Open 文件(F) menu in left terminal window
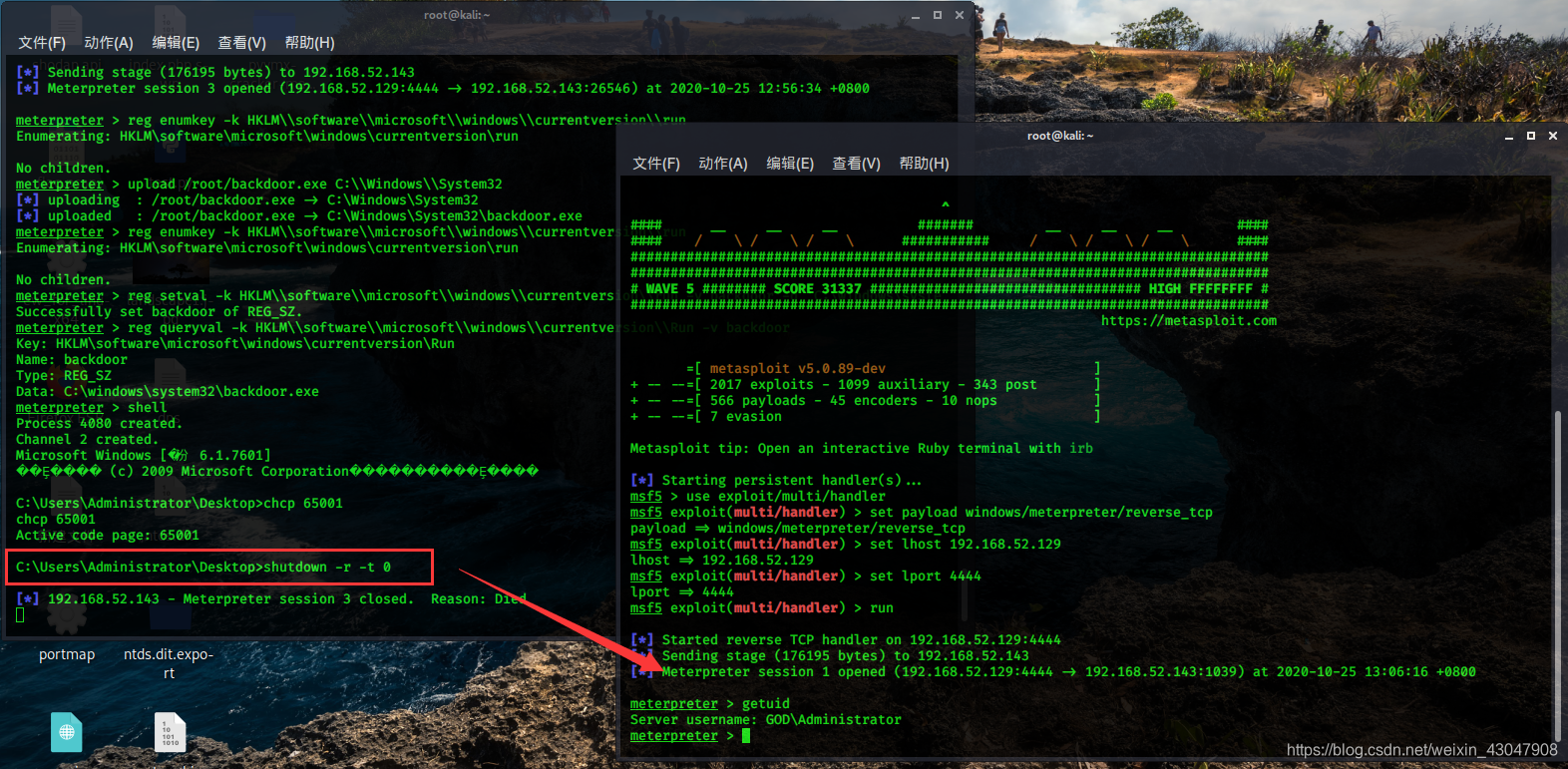1568x769 pixels. (42, 43)
